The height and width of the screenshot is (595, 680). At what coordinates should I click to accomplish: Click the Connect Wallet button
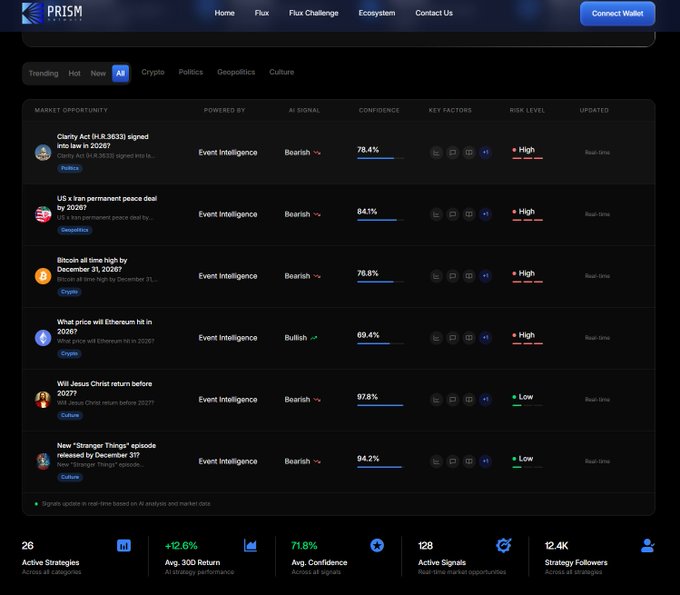click(617, 13)
